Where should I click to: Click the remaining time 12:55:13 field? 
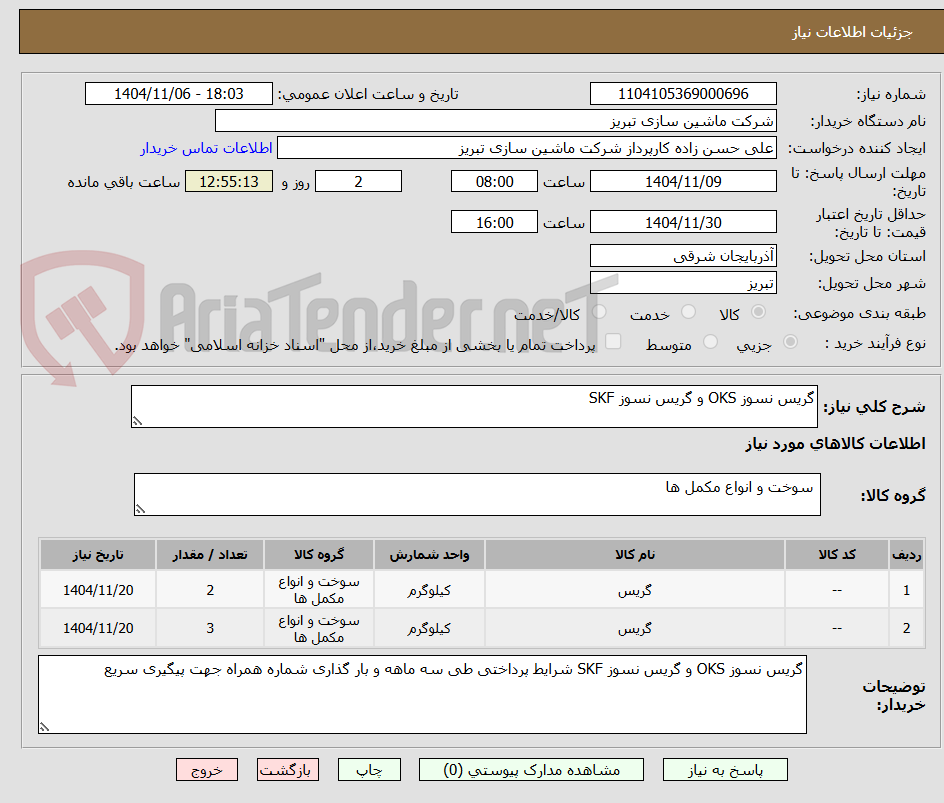[229, 181]
